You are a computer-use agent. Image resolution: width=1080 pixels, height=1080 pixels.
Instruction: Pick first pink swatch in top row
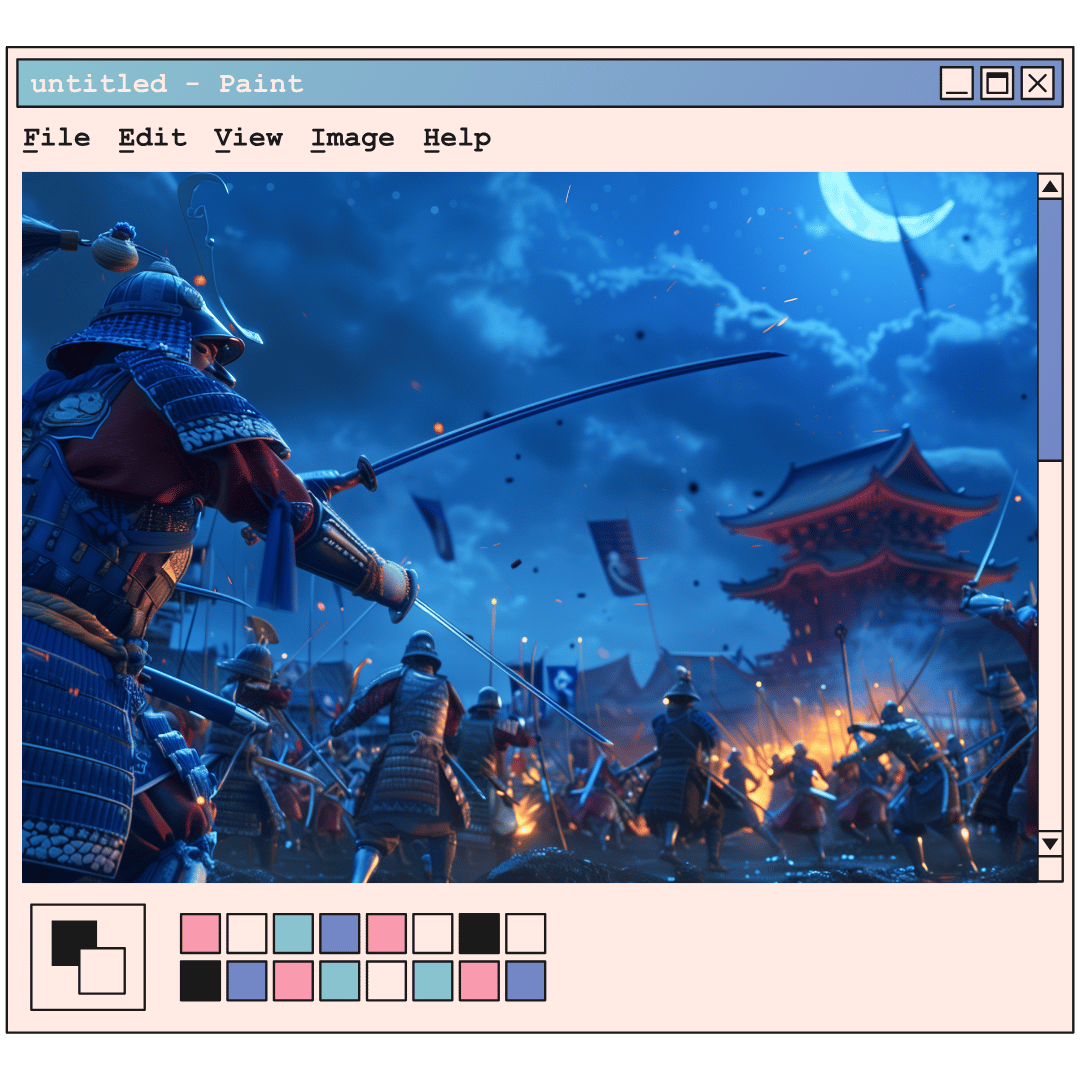tap(200, 933)
